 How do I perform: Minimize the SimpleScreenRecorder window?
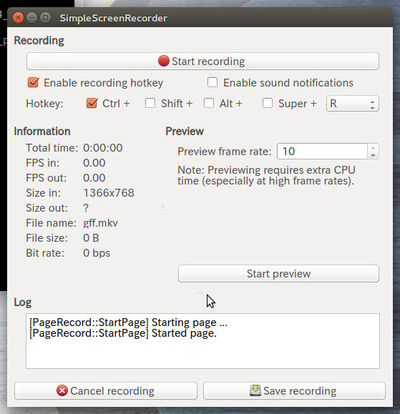coord(32,17)
